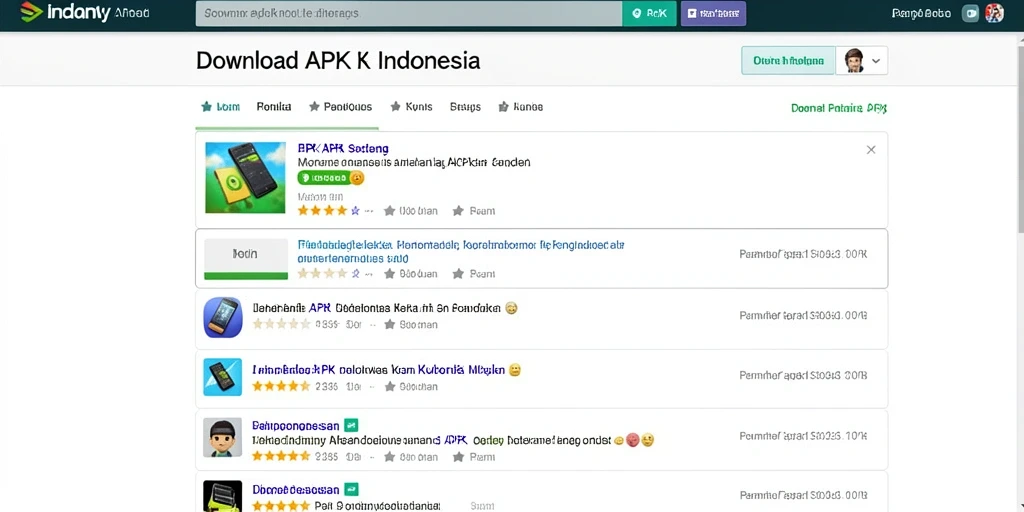Click the gray Pami star in the Bahpoonoesan row
This screenshot has height=512, width=1024.
(x=458, y=457)
